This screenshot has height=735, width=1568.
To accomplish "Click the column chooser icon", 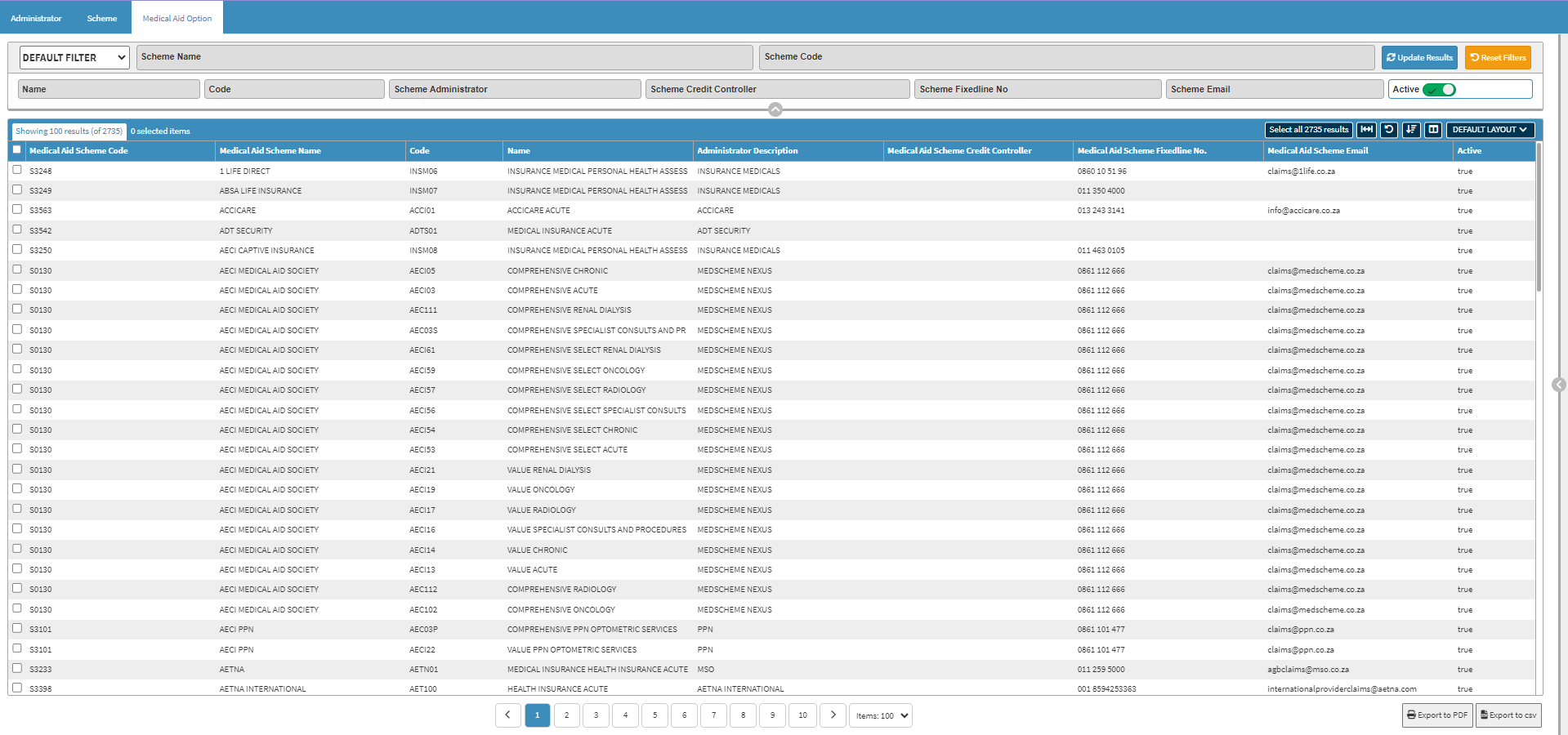I will (1433, 130).
